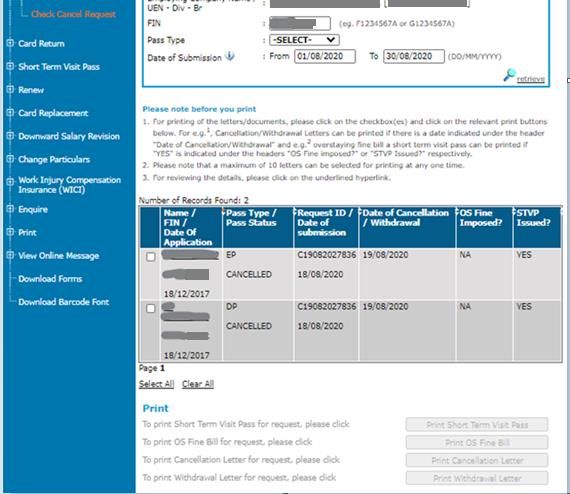Click Select All link

tap(156, 384)
